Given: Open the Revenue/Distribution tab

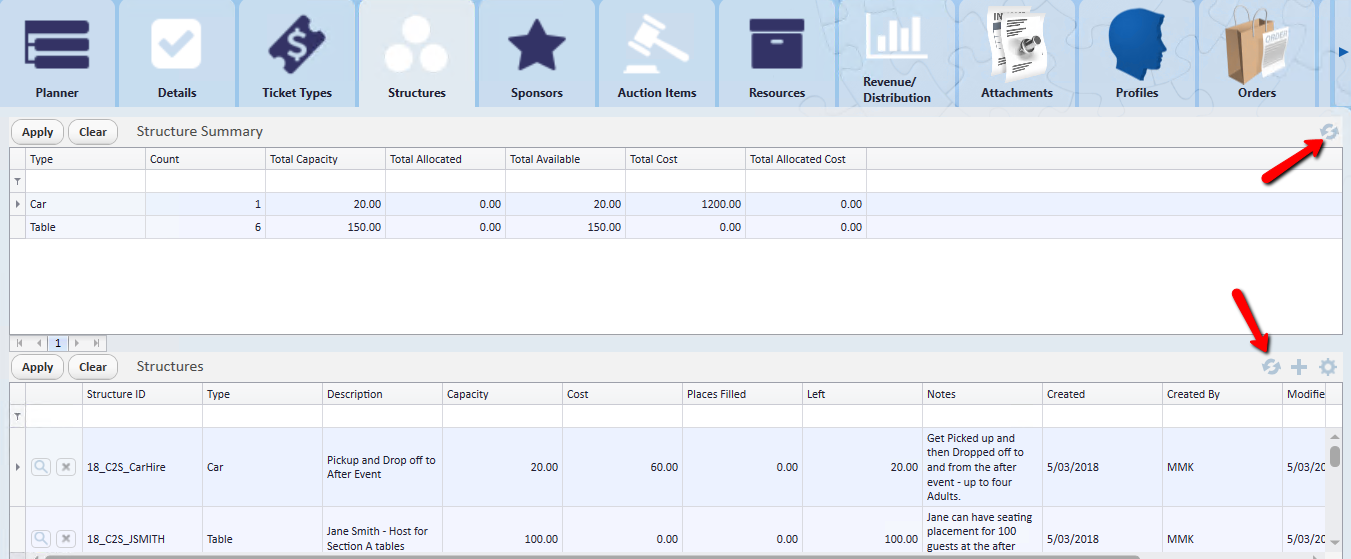Looking at the screenshot, I should click(x=896, y=54).
